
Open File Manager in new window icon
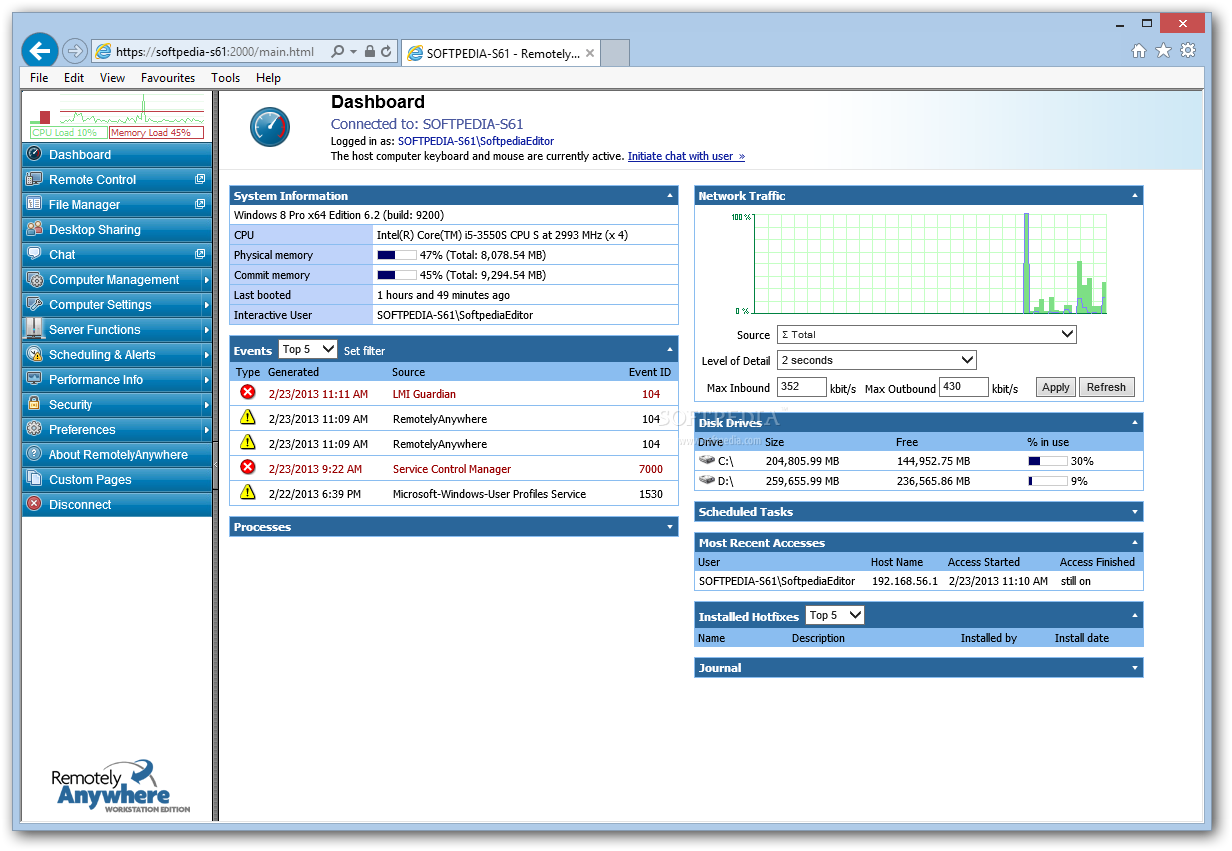tap(200, 204)
